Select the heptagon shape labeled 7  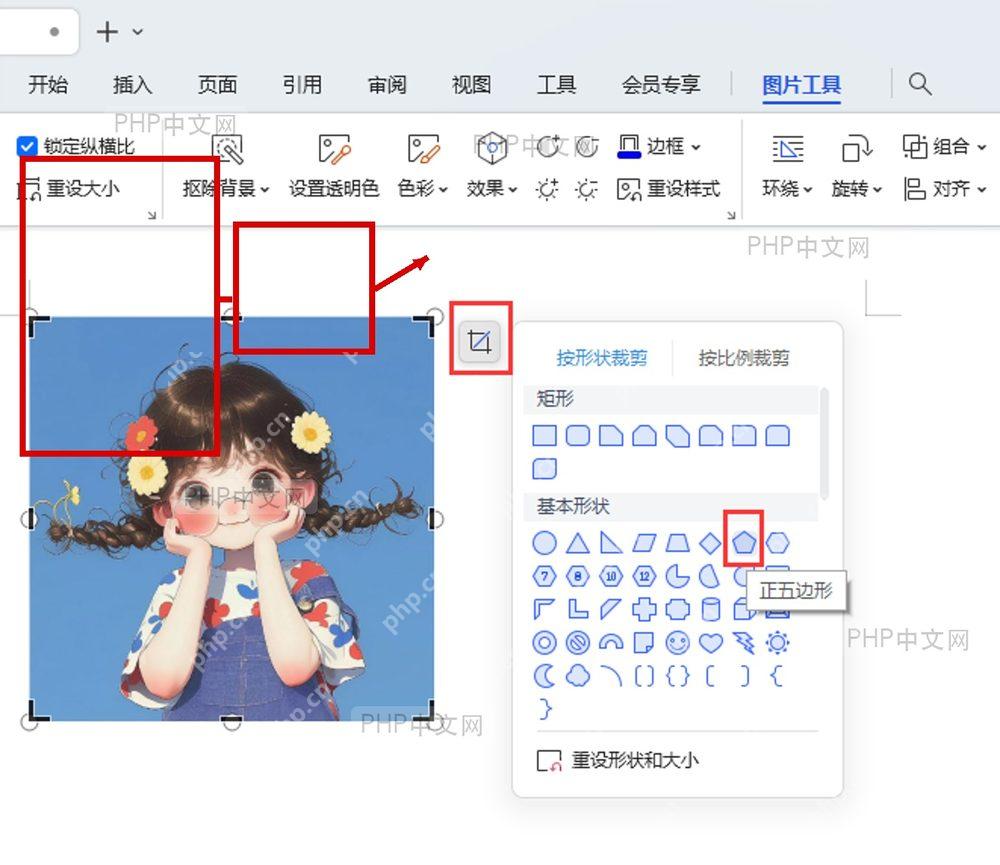pos(544,576)
